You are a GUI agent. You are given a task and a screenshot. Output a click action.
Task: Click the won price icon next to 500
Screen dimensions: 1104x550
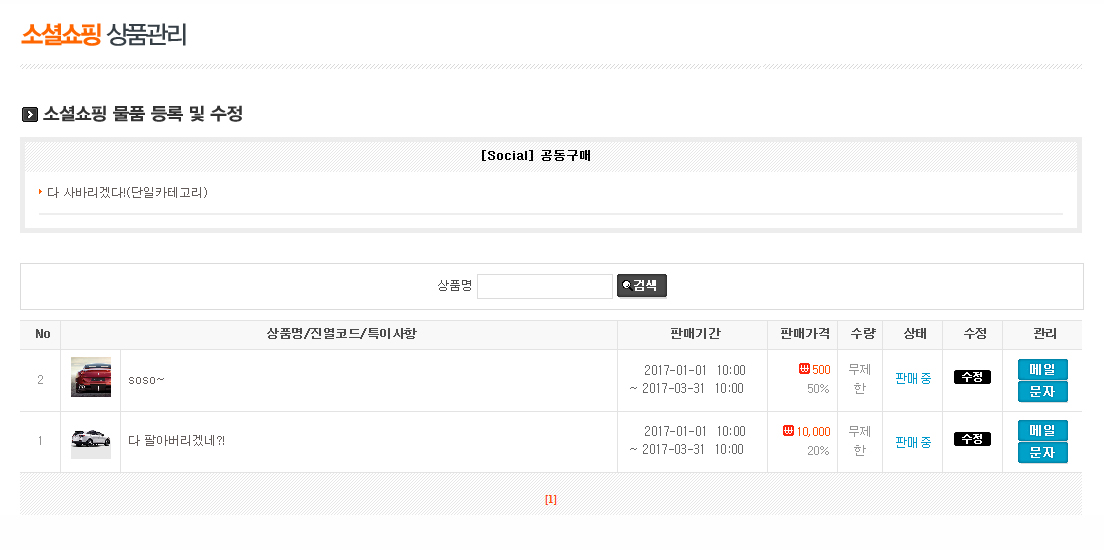[x=804, y=370]
